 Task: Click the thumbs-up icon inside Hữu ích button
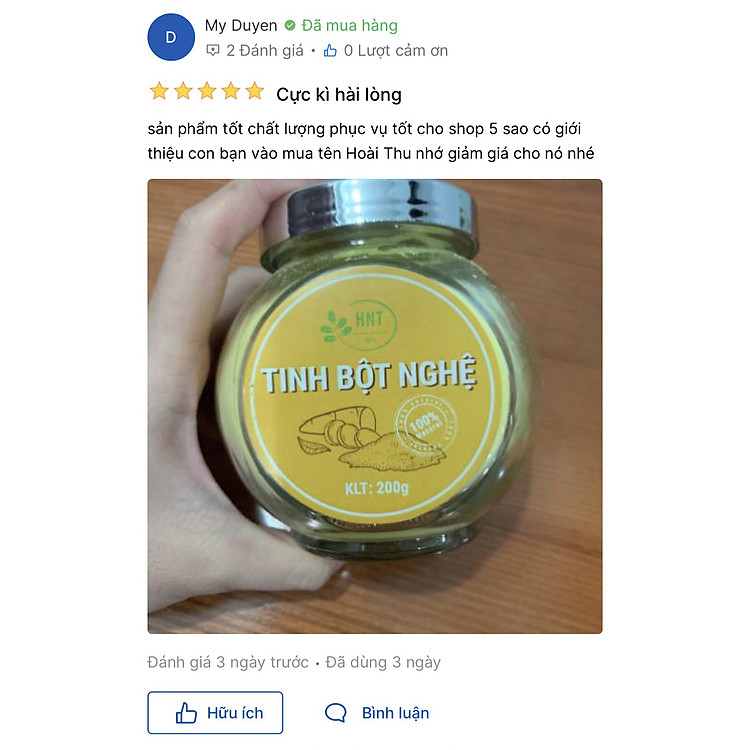pos(186,713)
